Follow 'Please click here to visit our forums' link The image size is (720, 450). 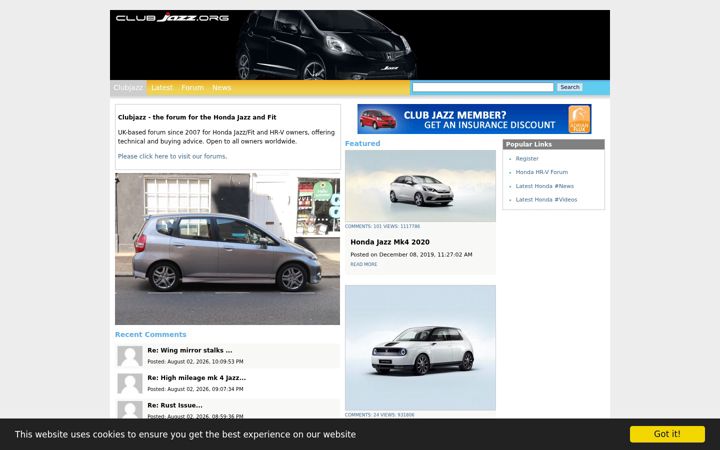point(172,156)
